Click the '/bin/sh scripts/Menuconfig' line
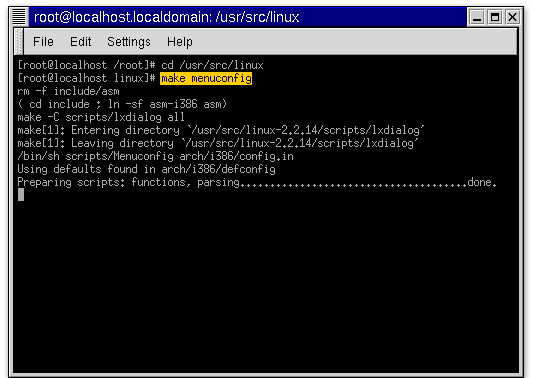 click(x=155, y=156)
